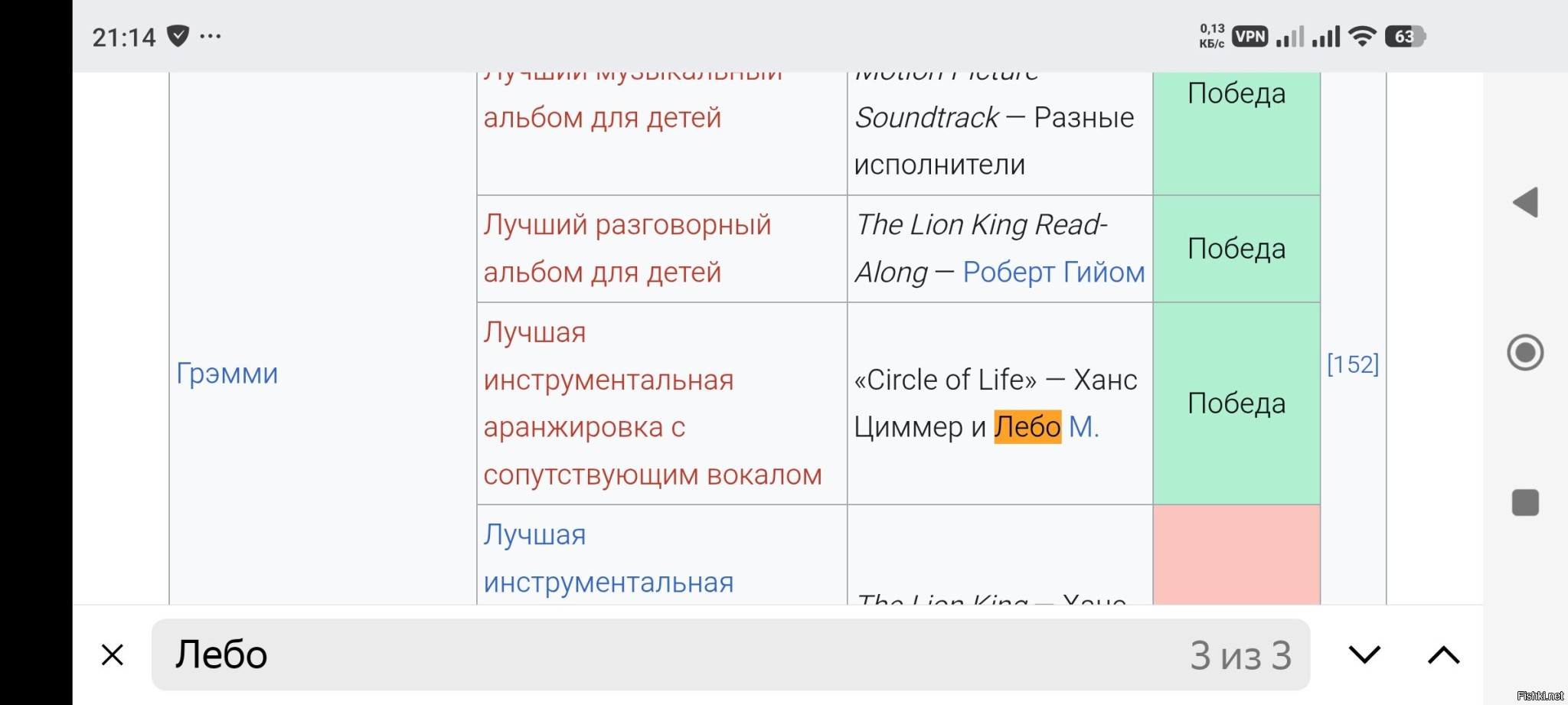This screenshot has height=705, width=1568.
Task: Go to next search match arrow
Action: 1364,655
